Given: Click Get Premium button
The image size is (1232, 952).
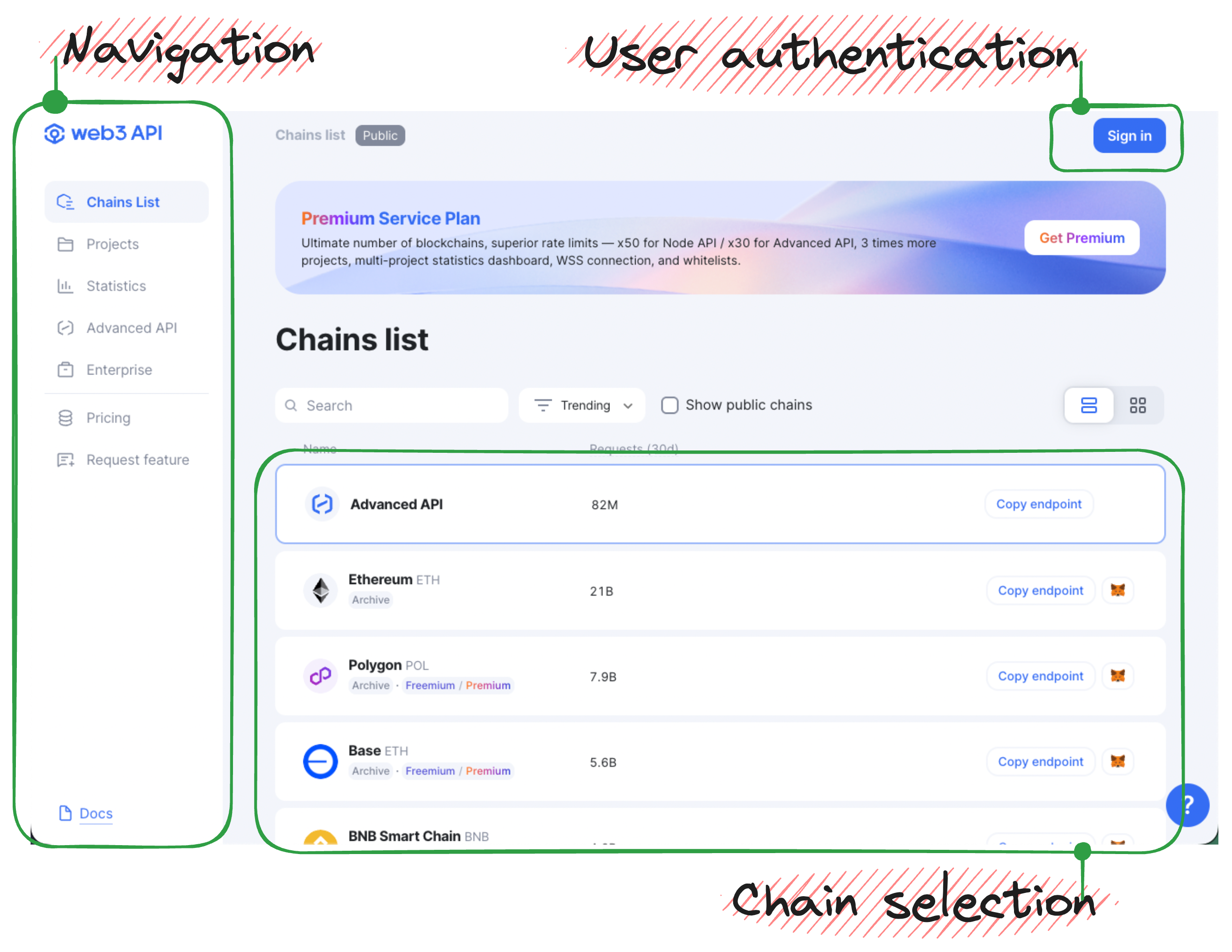Looking at the screenshot, I should tap(1082, 237).
